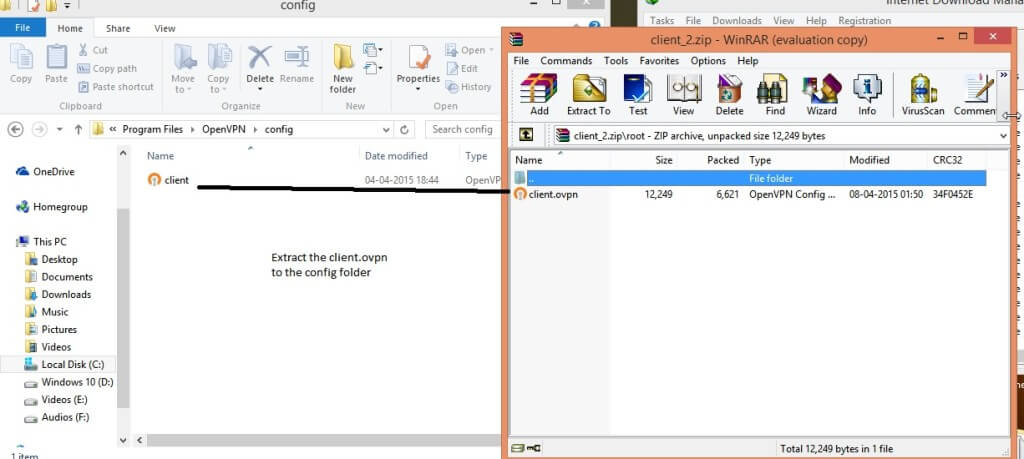The height and width of the screenshot is (459, 1024).
Task: Go up one level in WinRAR
Action: pyautogui.click(x=525, y=135)
